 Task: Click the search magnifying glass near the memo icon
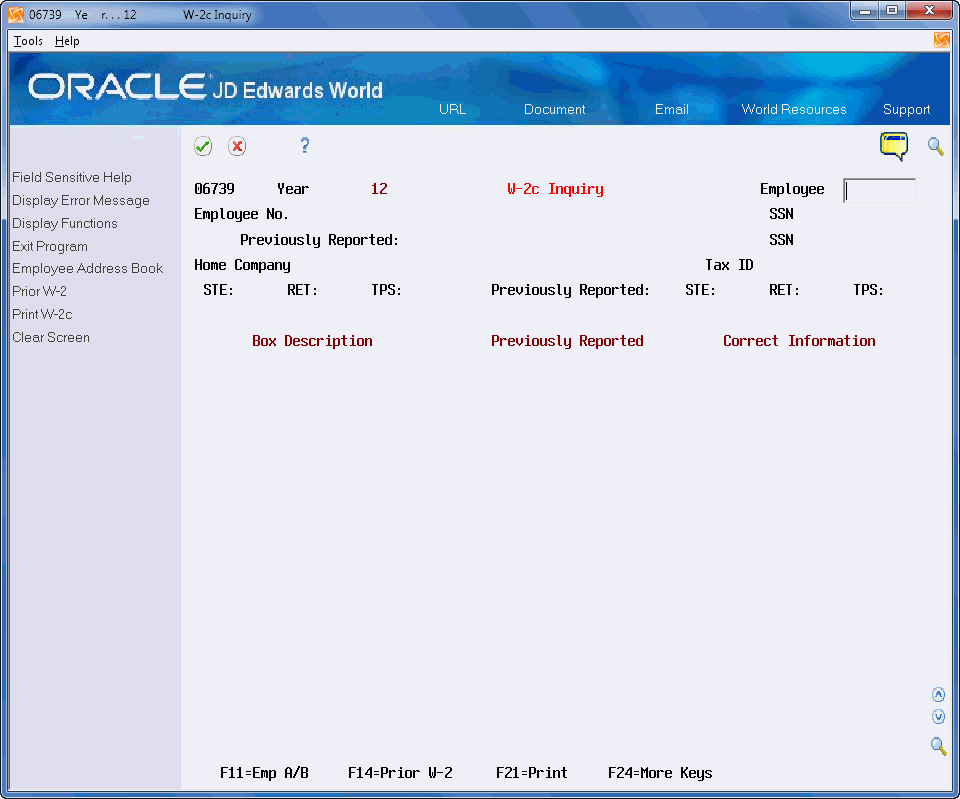[935, 147]
